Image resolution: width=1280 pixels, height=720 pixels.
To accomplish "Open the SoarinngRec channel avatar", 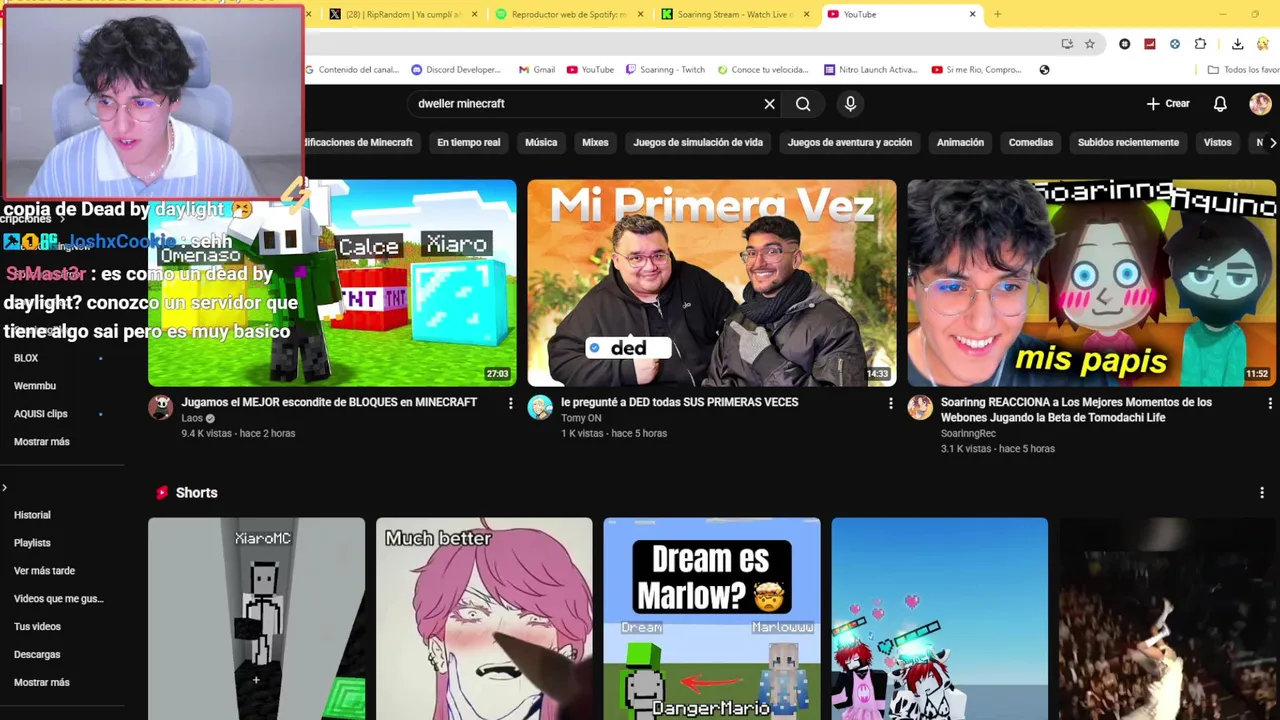I will click(x=920, y=407).
